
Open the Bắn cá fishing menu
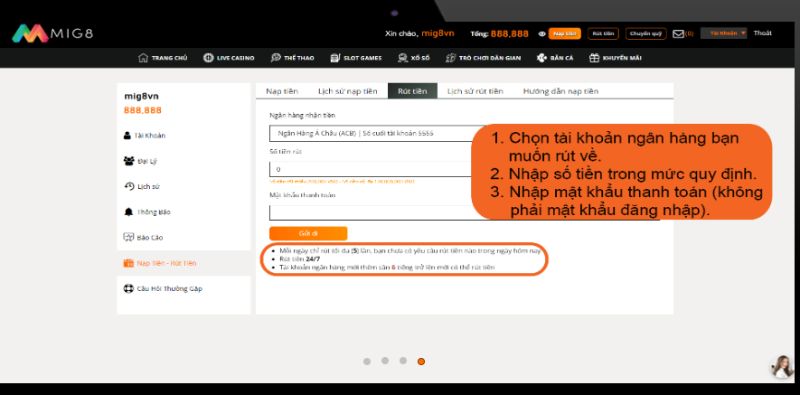coord(555,58)
